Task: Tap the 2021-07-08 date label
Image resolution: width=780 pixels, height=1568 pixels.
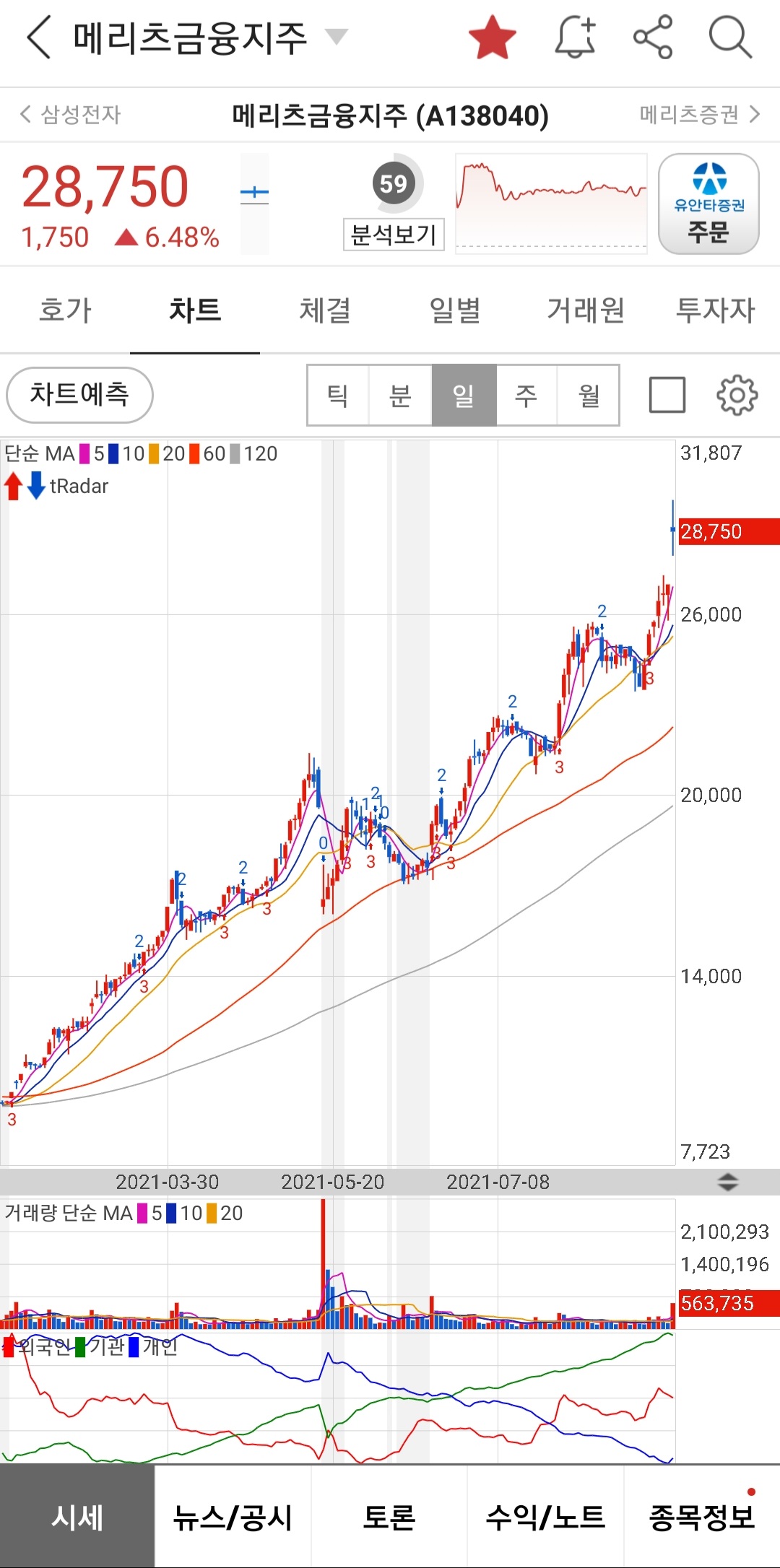Action: [x=498, y=1182]
